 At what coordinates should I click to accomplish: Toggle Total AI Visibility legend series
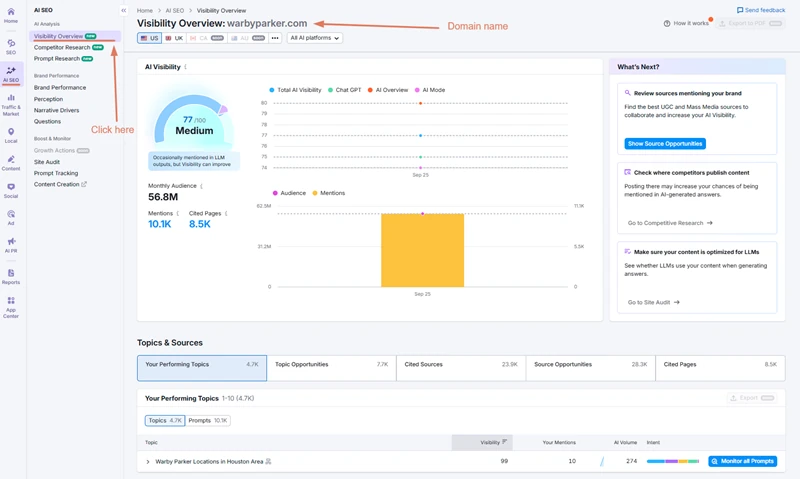click(x=295, y=90)
